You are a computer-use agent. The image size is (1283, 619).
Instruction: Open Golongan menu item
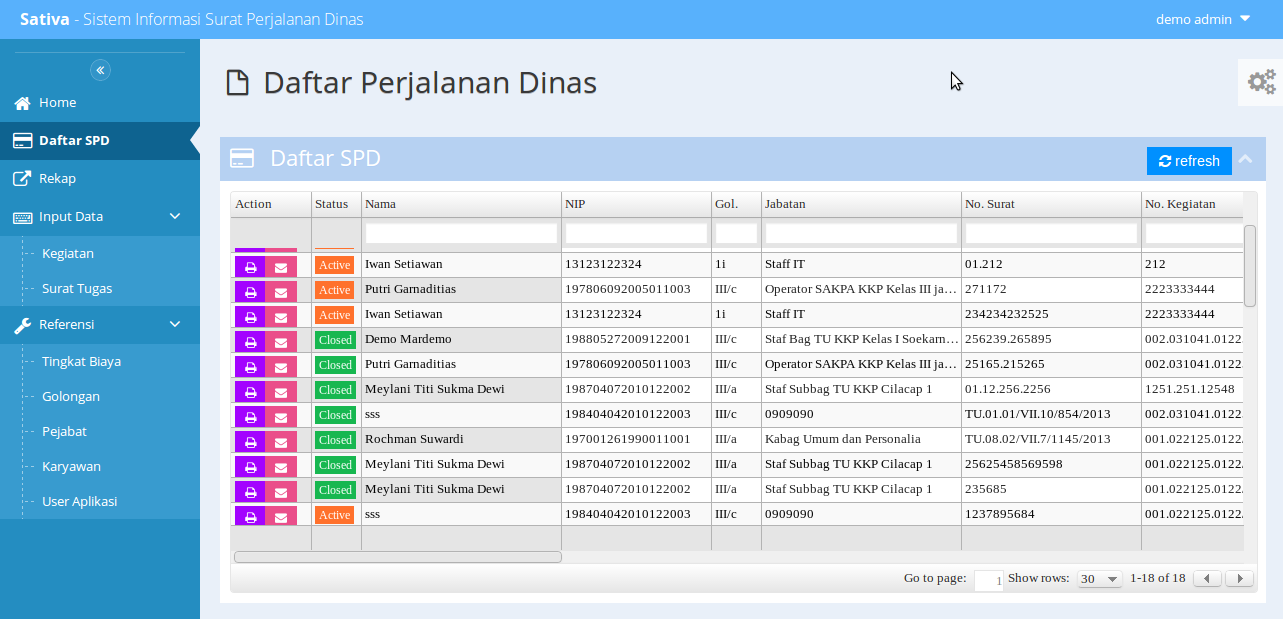click(x=71, y=397)
